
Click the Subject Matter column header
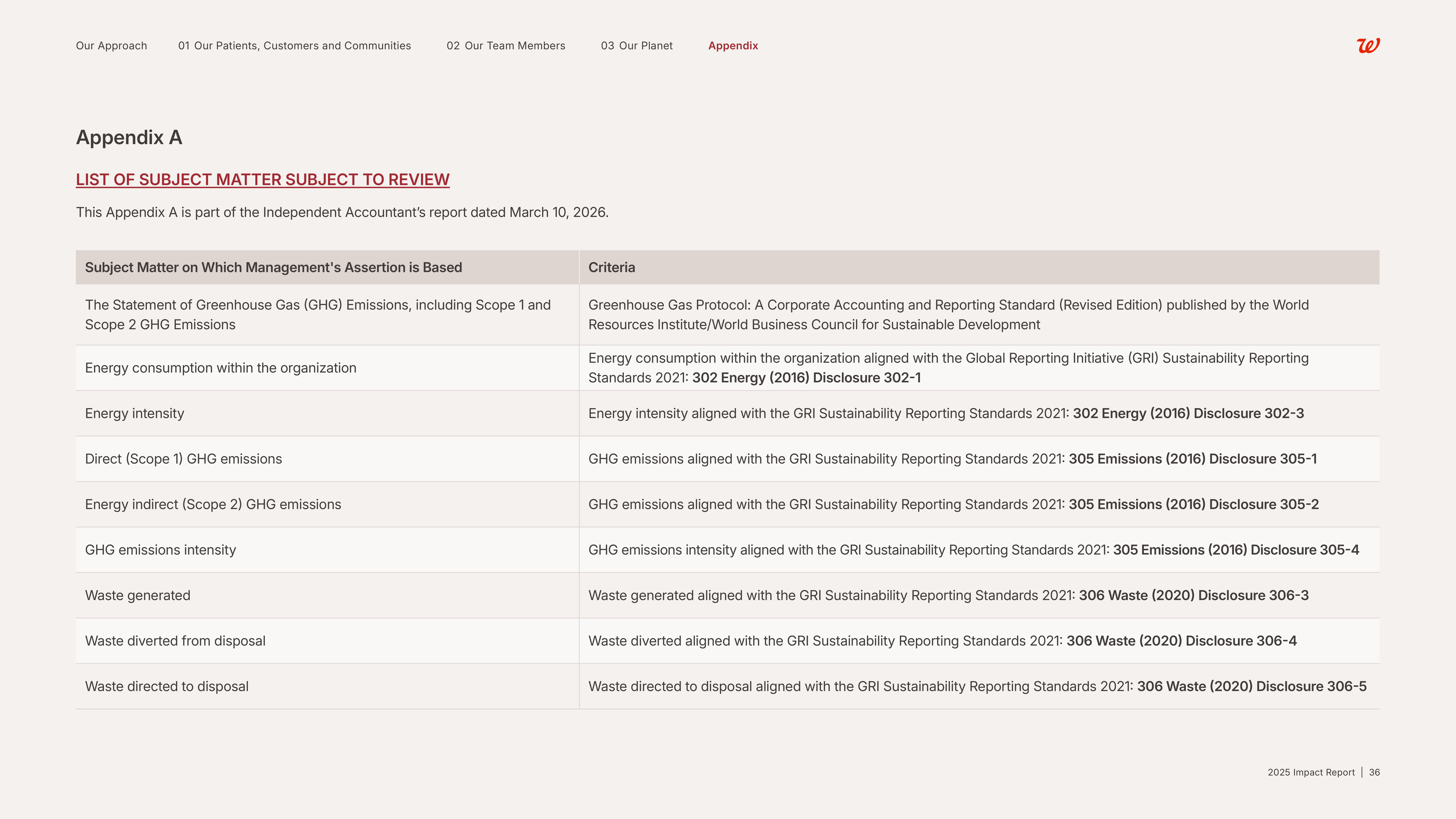[327, 267]
